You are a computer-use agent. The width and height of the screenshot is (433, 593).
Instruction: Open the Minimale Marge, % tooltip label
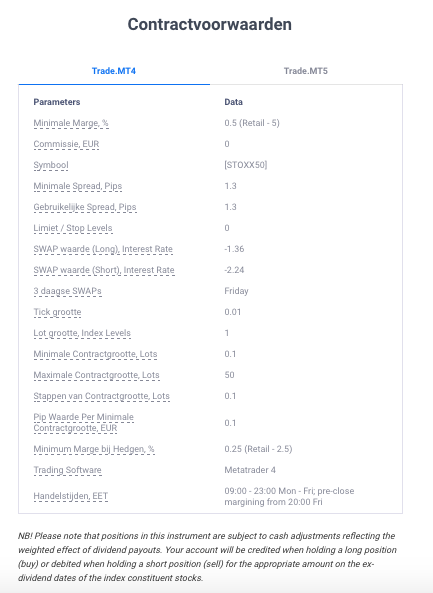(x=71, y=123)
